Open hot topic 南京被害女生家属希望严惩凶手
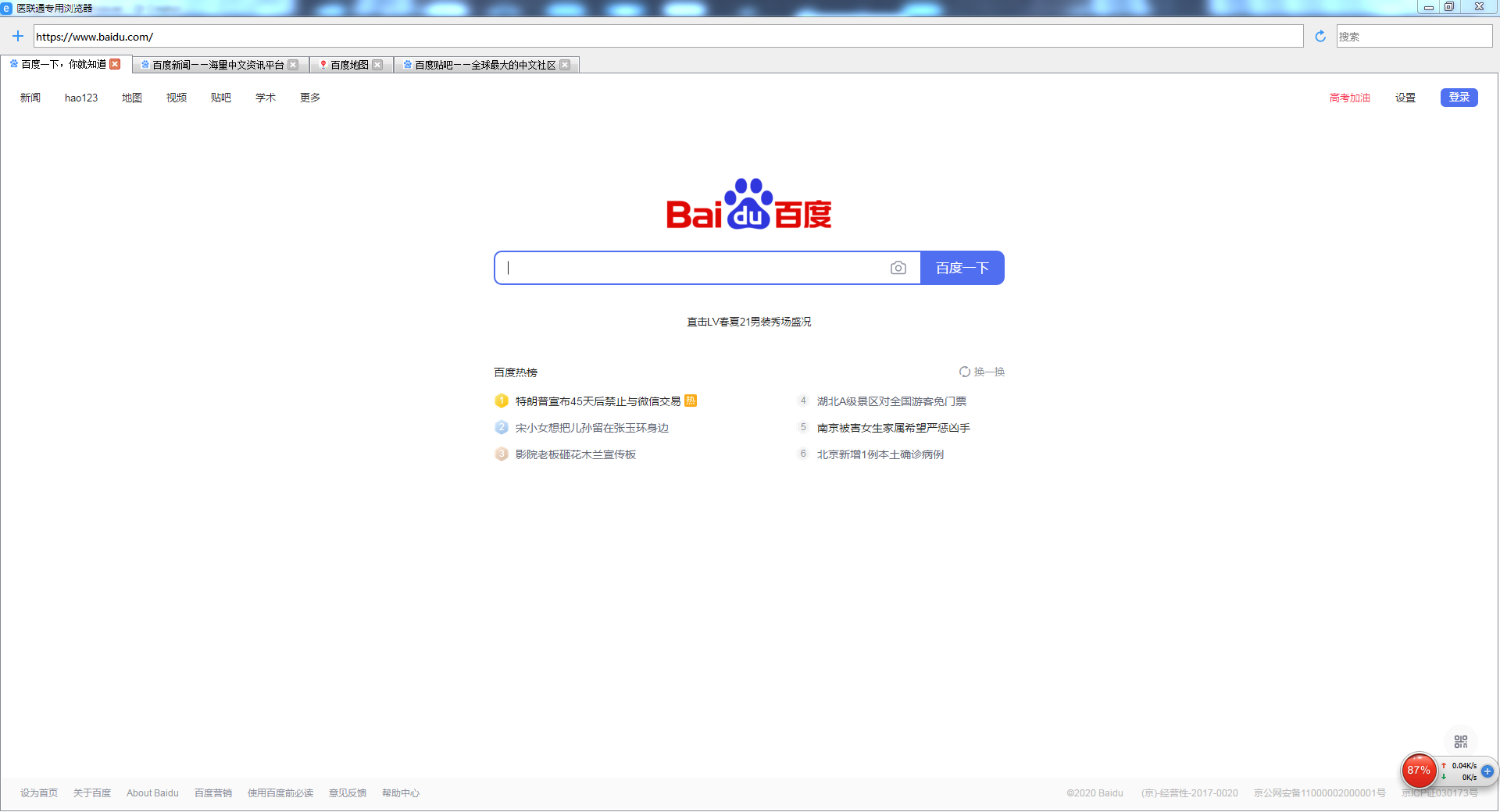The width and height of the screenshot is (1500, 812). [893, 428]
